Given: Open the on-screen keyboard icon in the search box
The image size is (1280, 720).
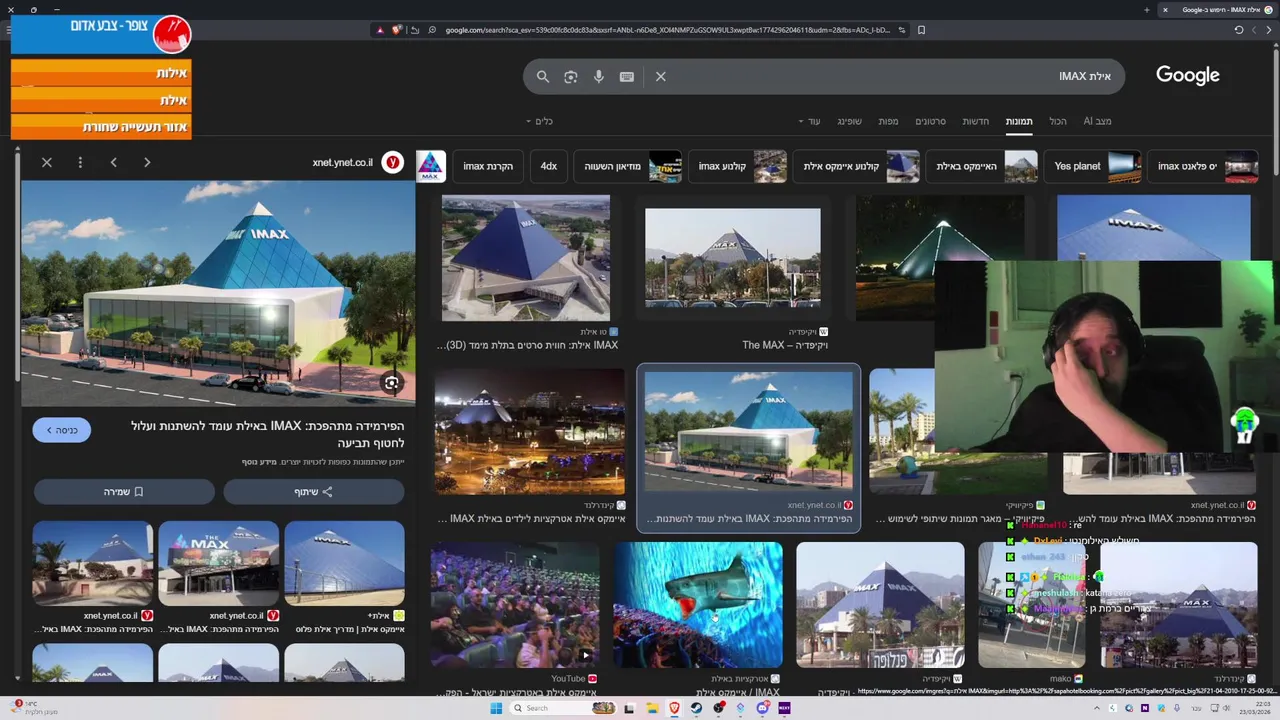Looking at the screenshot, I should tap(627, 76).
